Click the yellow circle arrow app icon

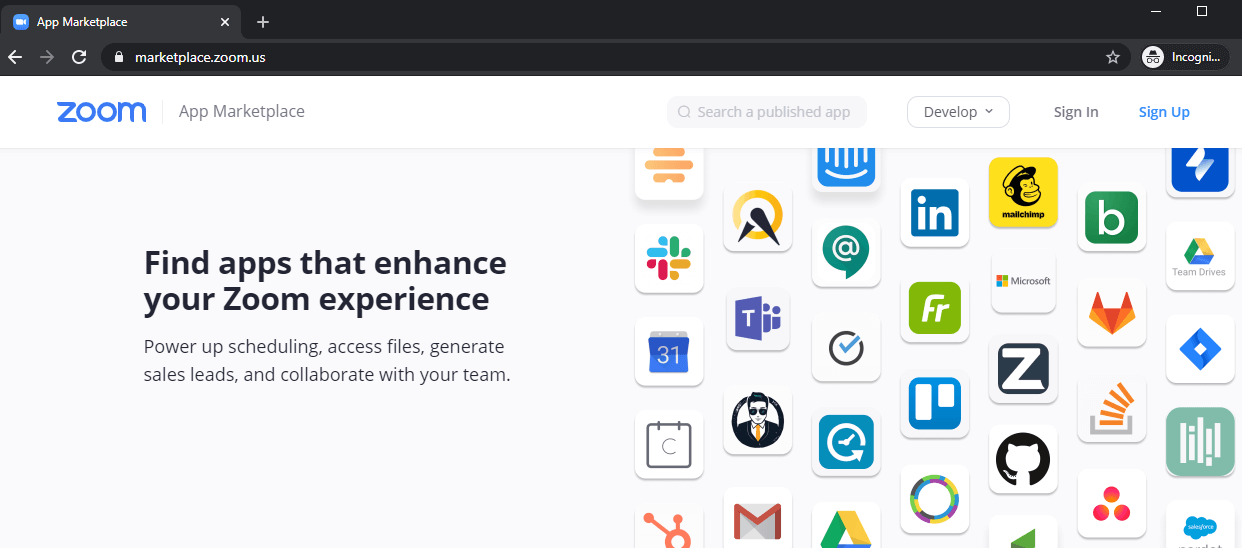[x=758, y=217]
